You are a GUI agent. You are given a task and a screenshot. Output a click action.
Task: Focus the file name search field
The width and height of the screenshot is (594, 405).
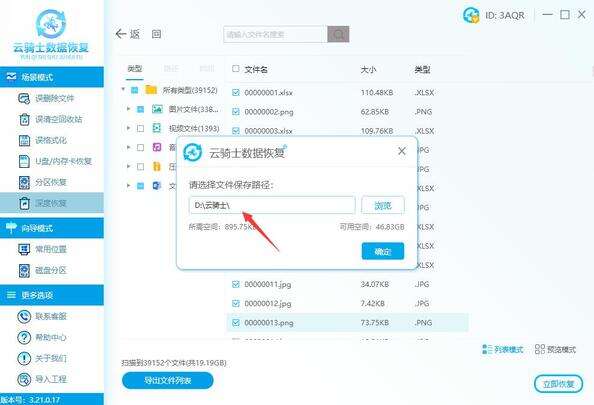pyautogui.click(x=275, y=34)
